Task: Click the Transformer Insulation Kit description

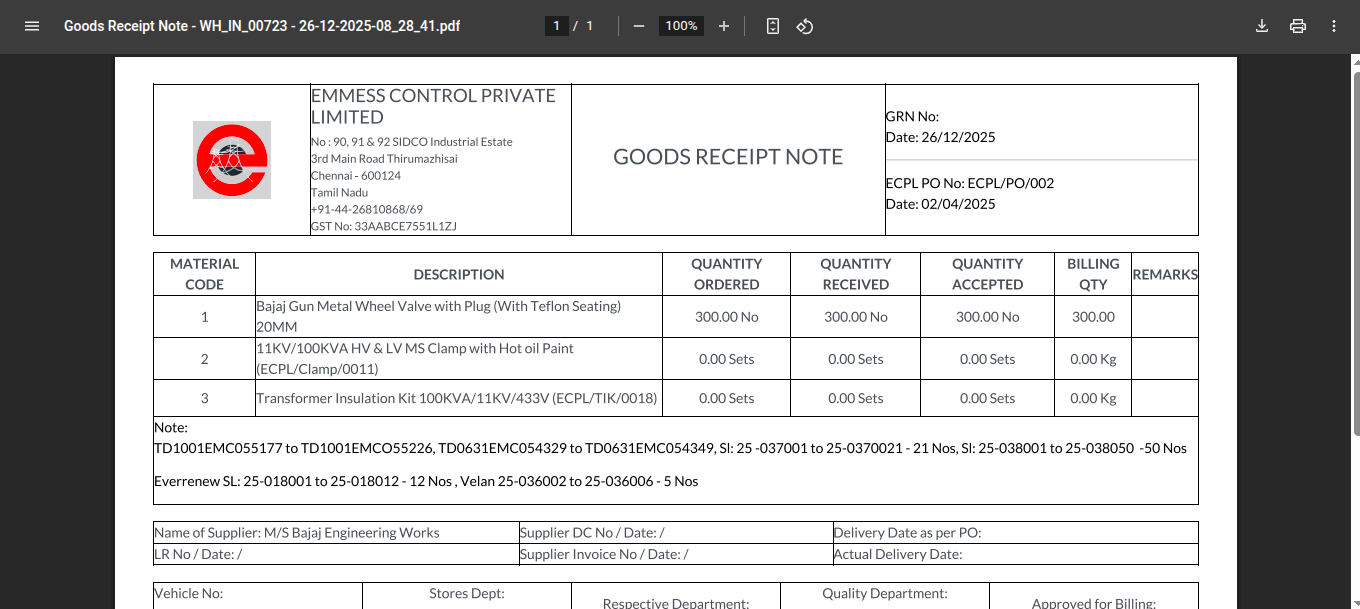Action: [x=457, y=398]
